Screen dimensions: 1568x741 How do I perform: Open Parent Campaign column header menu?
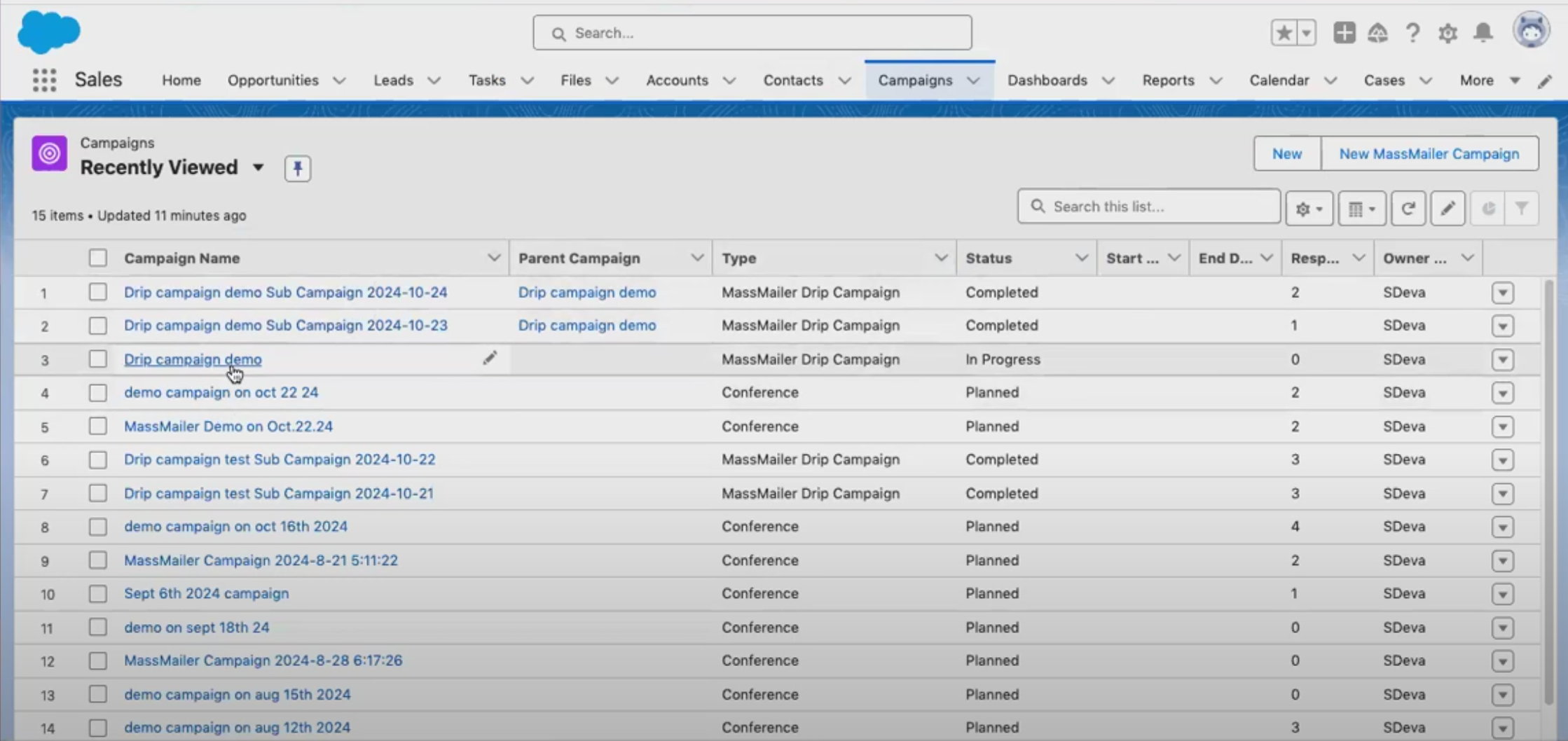coord(696,258)
